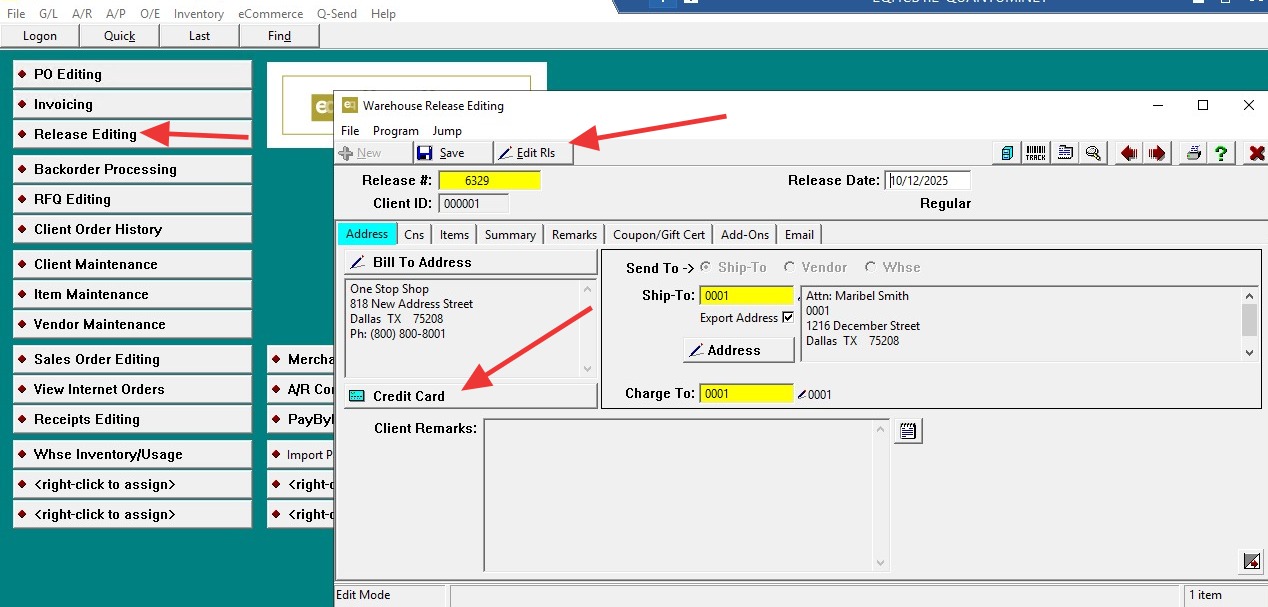
Task: Click the Last button
Action: point(200,36)
